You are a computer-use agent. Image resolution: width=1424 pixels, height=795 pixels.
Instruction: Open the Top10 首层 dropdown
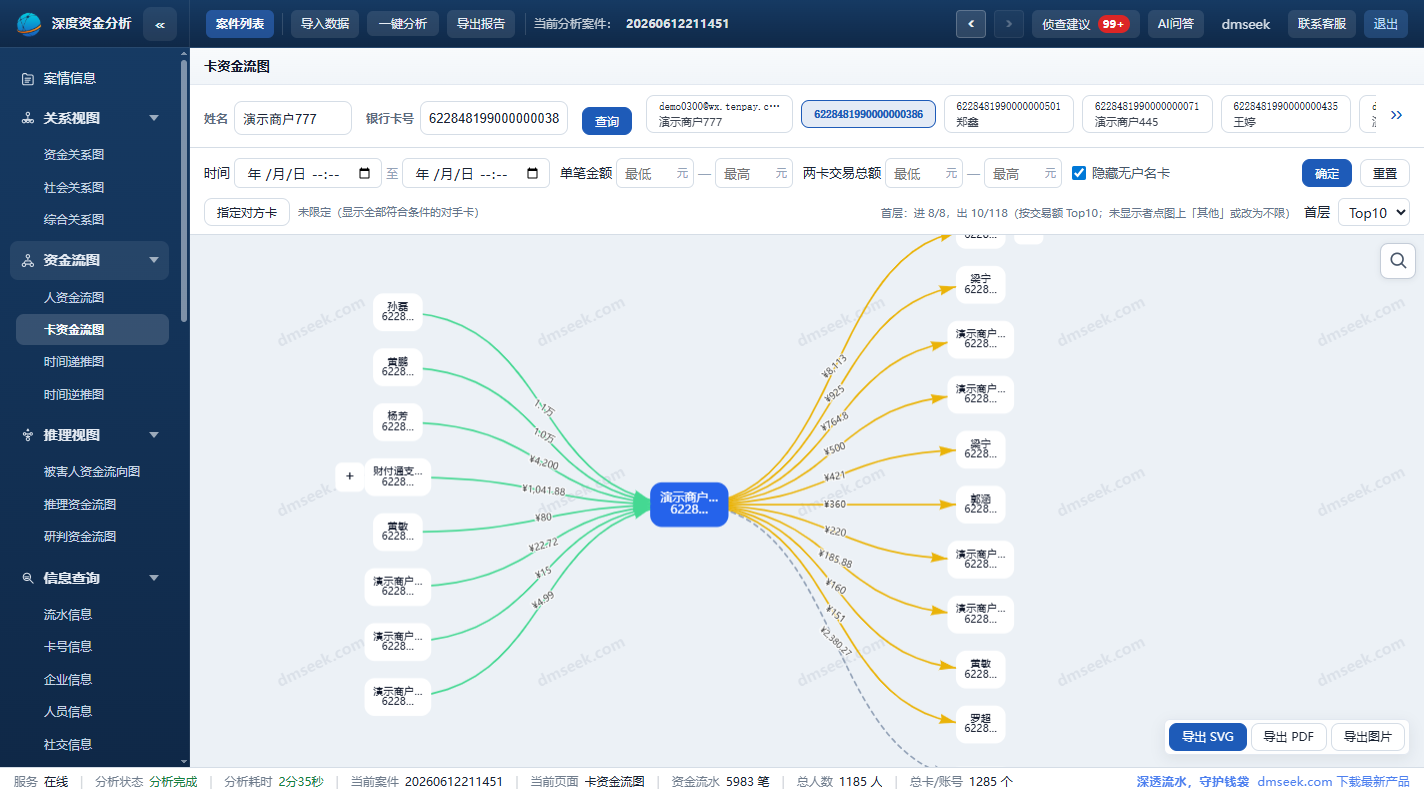click(1373, 212)
